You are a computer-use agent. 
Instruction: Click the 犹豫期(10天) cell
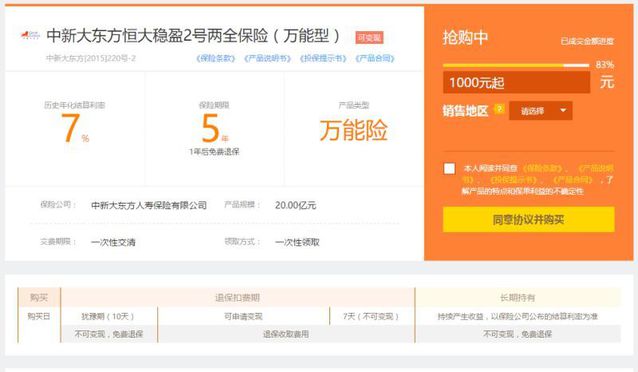108,316
